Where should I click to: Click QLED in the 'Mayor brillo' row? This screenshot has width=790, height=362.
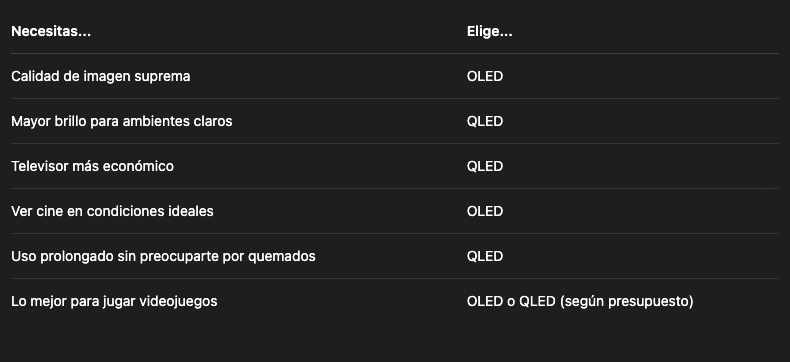pyautogui.click(x=485, y=121)
